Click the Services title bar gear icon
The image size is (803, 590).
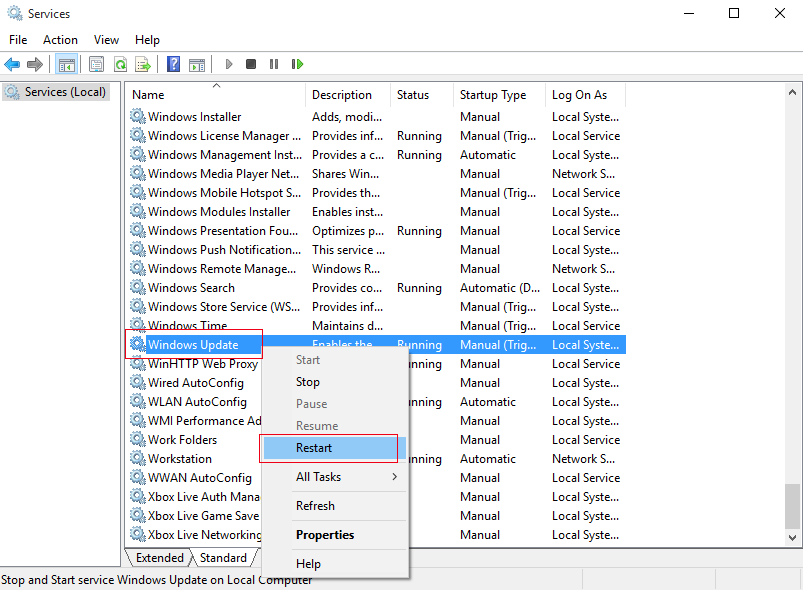click(14, 13)
